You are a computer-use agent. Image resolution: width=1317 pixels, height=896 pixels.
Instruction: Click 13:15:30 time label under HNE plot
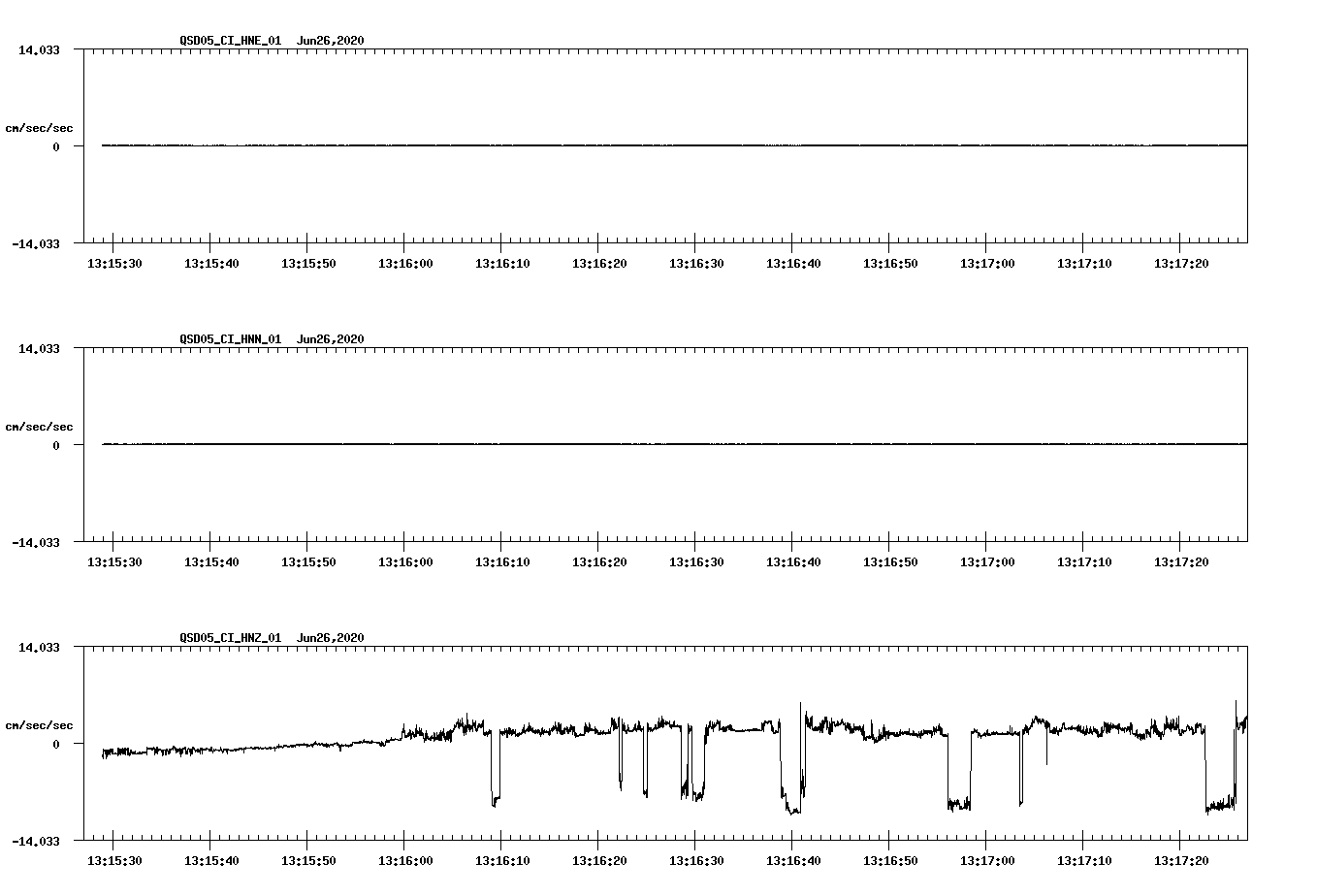coord(114,264)
